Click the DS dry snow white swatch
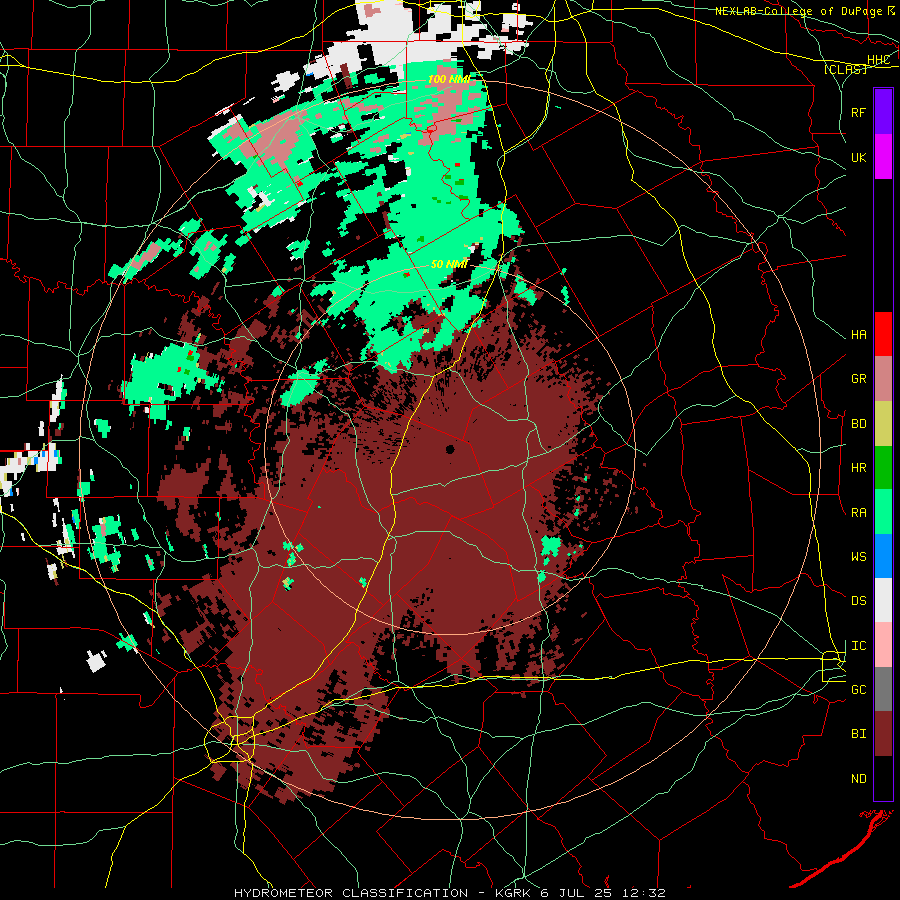 (883, 600)
